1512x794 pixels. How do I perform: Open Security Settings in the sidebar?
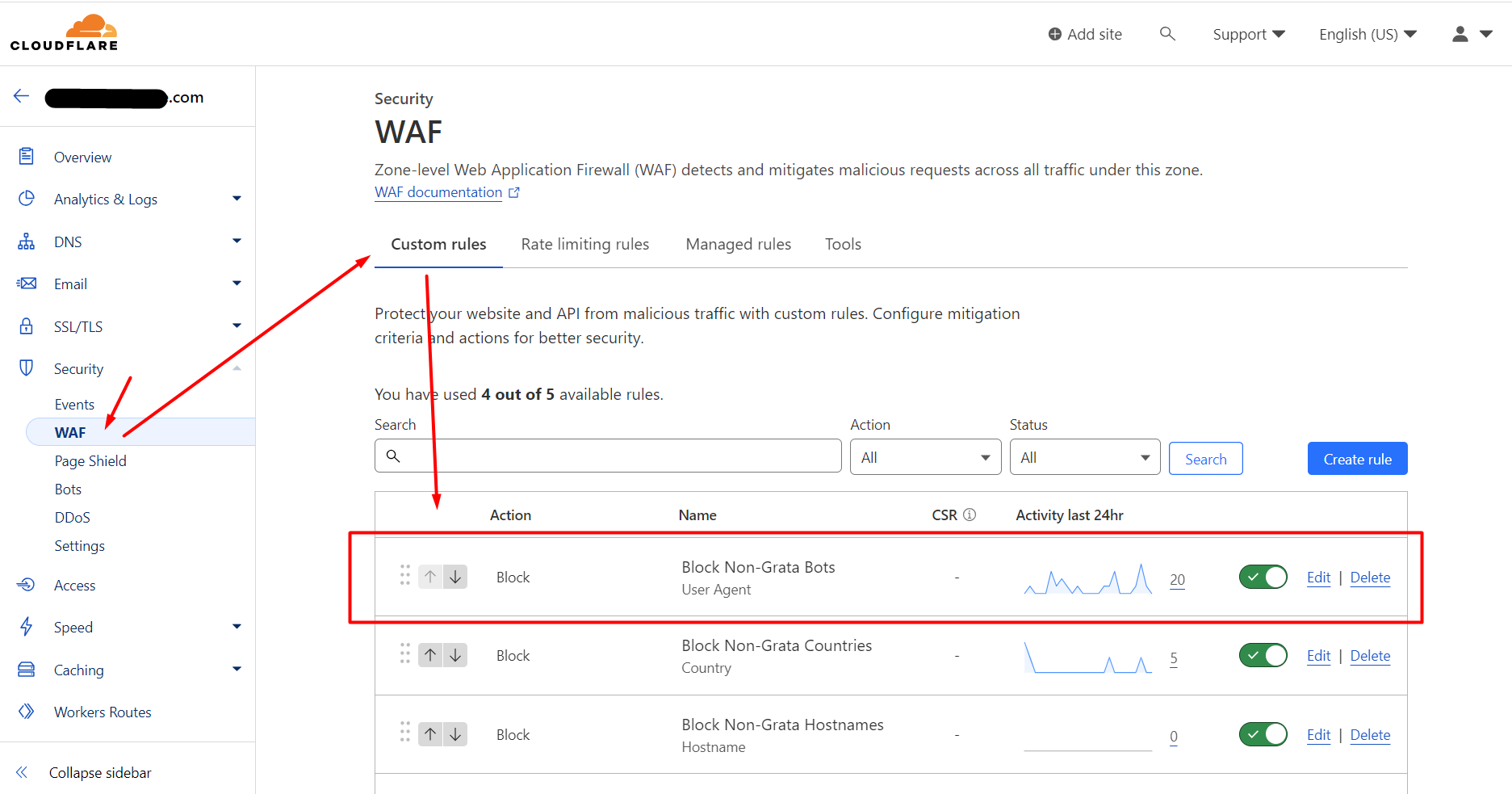[x=79, y=545]
